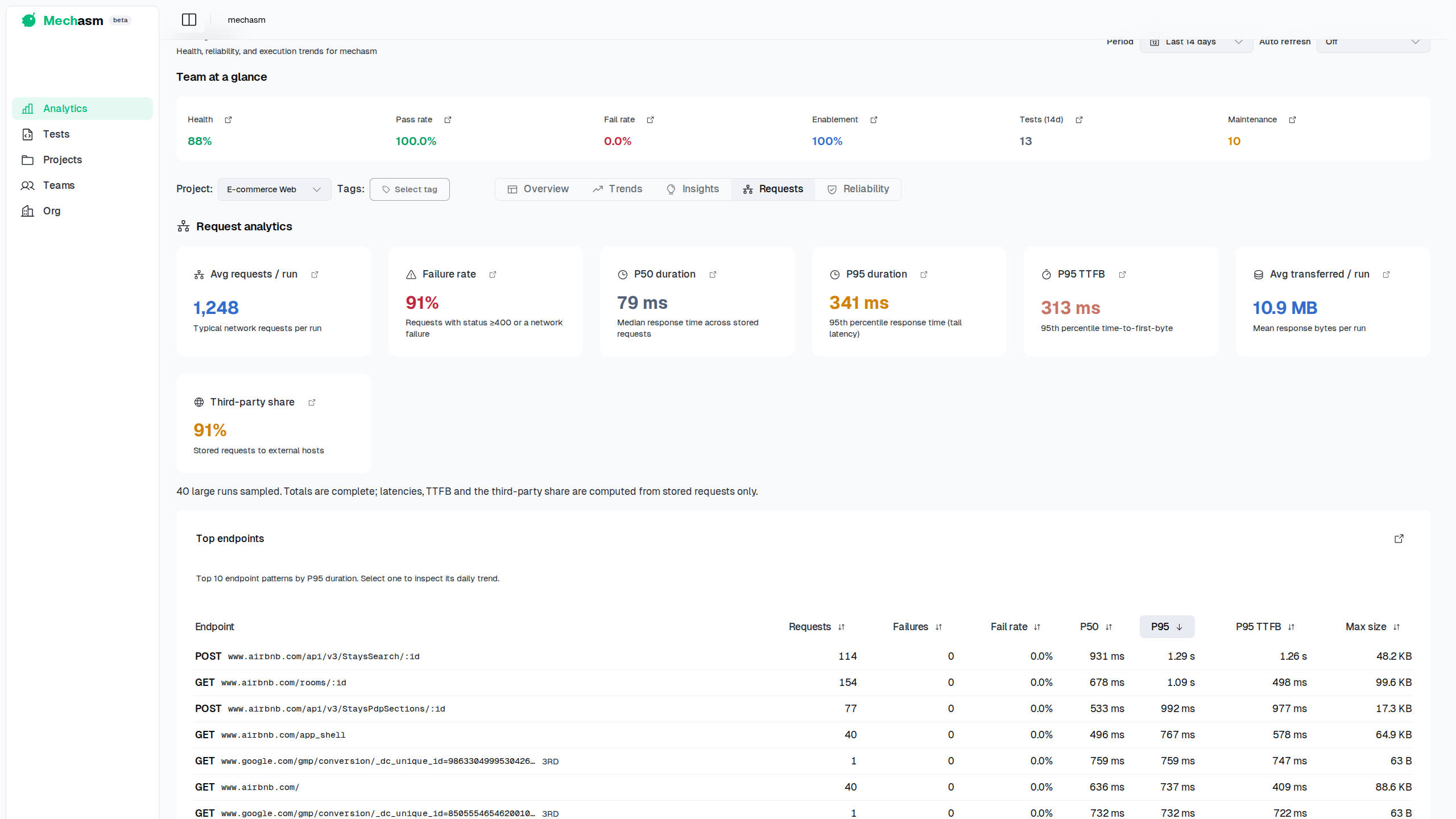This screenshot has height=819, width=1456.
Task: Click the 100.0% Pass rate value
Action: 416,141
